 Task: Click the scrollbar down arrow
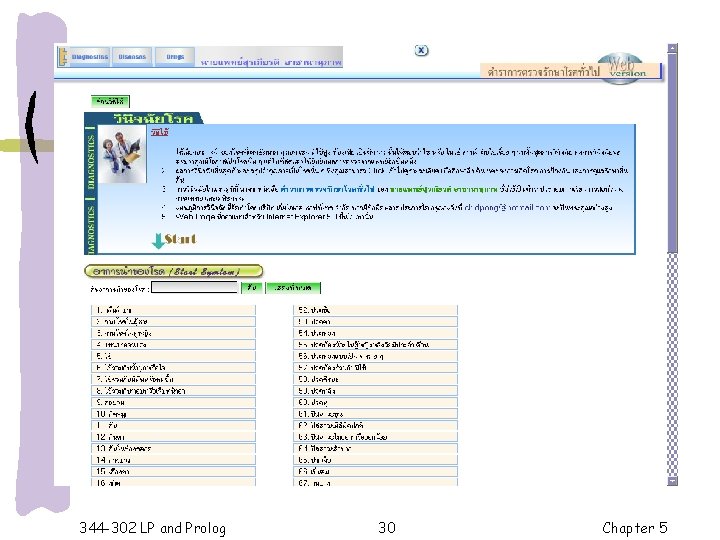[x=672, y=481]
